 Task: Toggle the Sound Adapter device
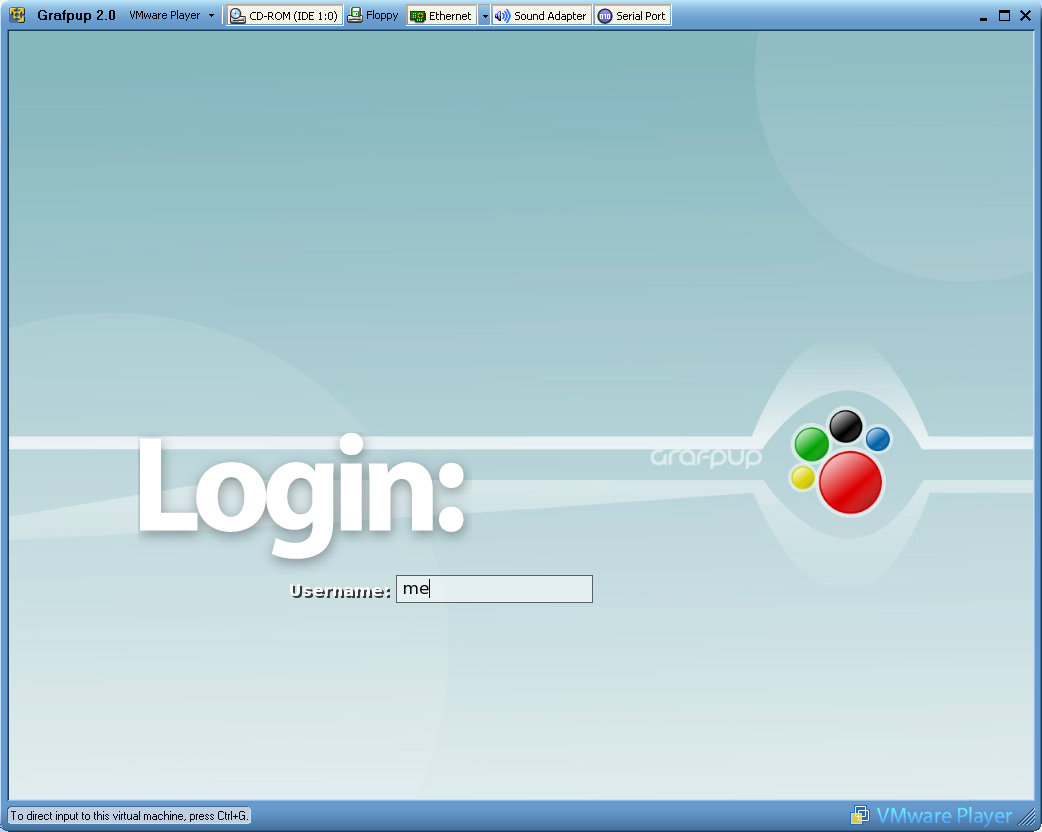541,16
